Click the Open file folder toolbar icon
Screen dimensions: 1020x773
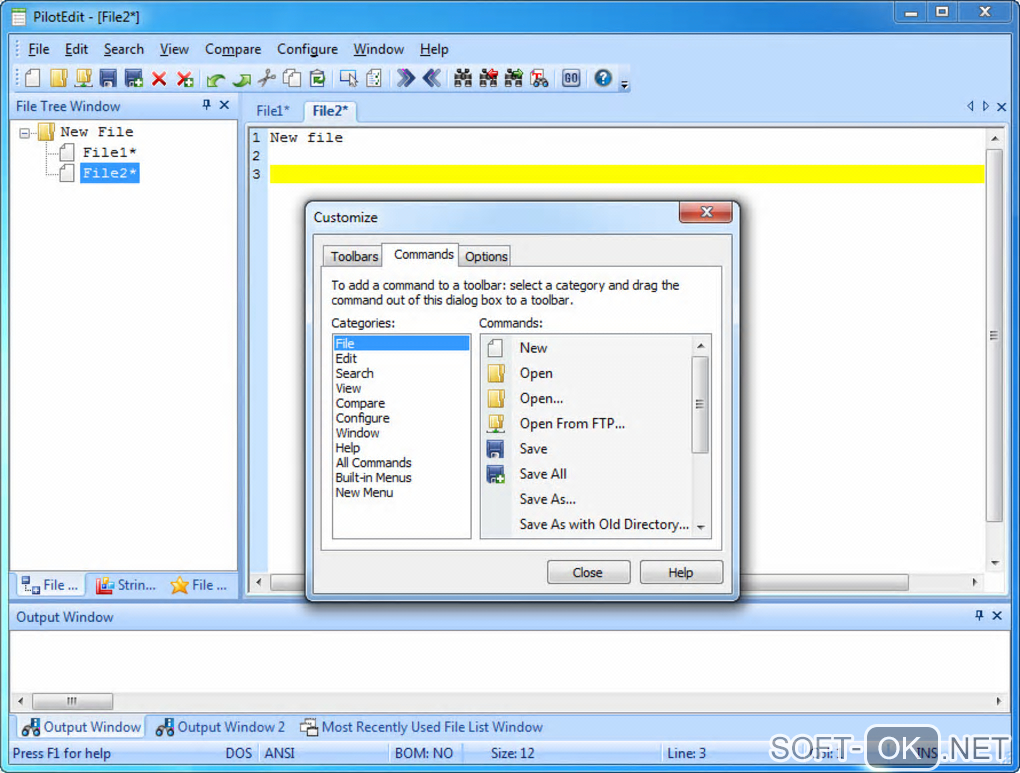[x=59, y=79]
